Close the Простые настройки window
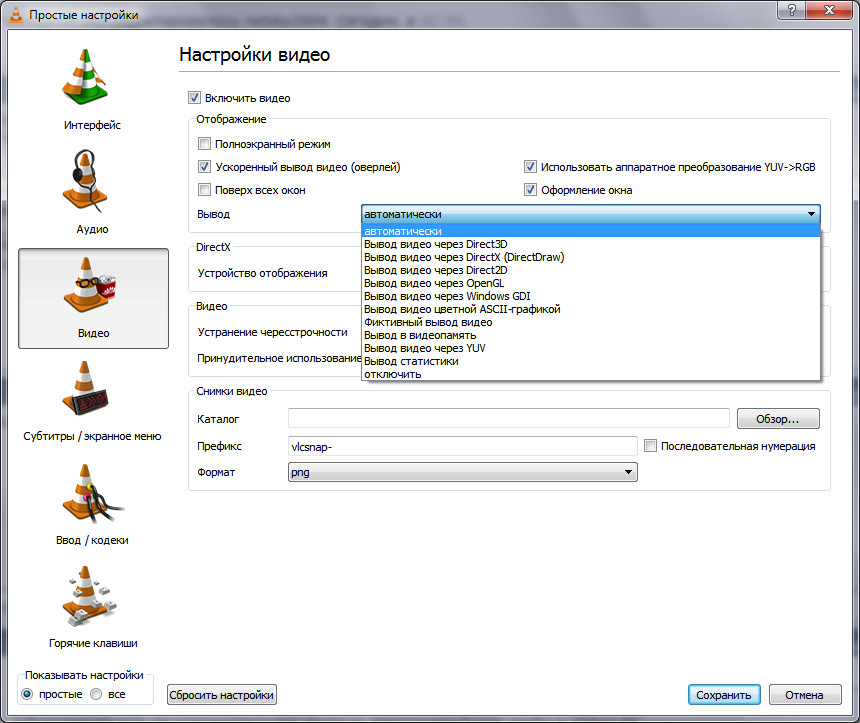Screen dimensions: 860x723 829,10
